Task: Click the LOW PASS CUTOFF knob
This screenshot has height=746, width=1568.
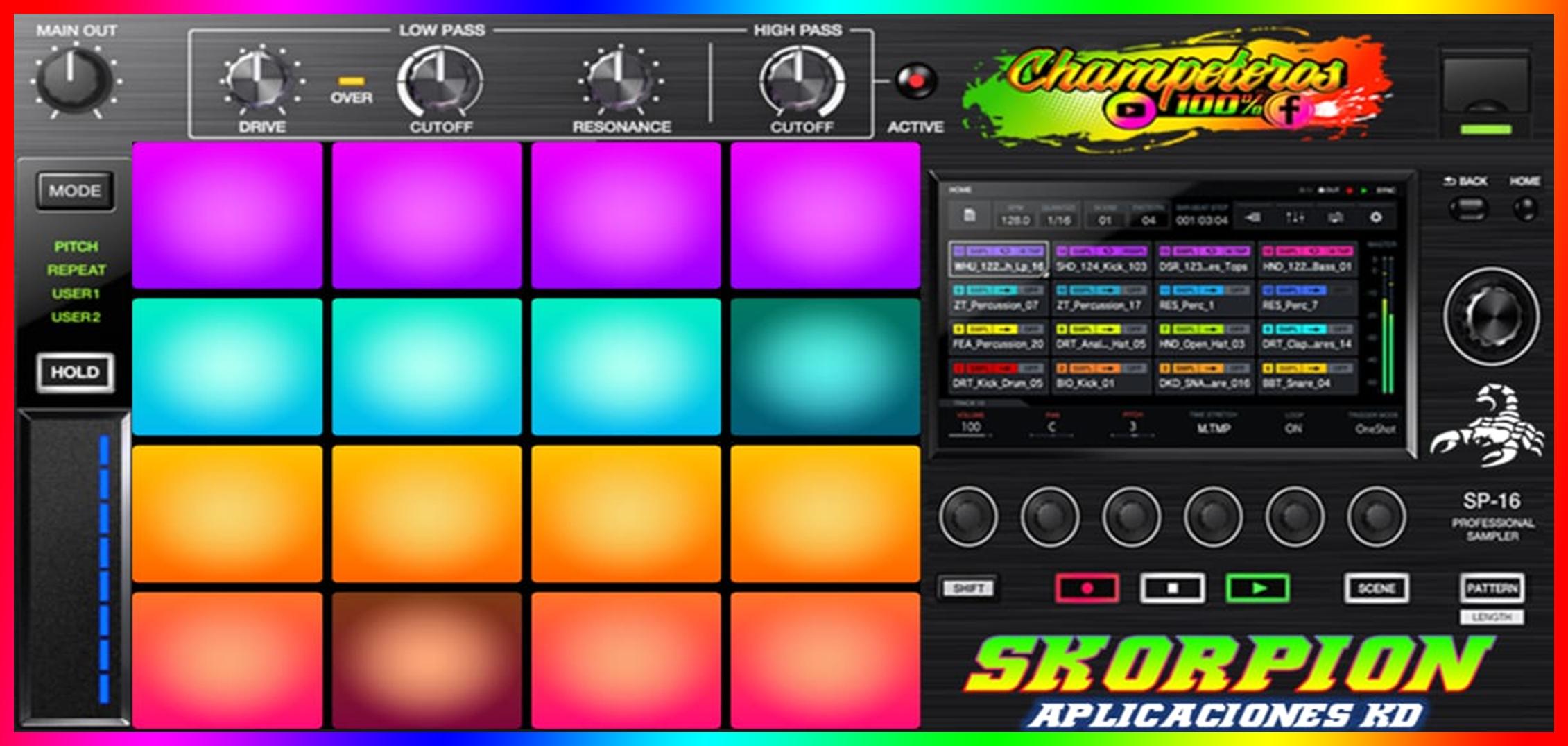Action: [x=440, y=82]
